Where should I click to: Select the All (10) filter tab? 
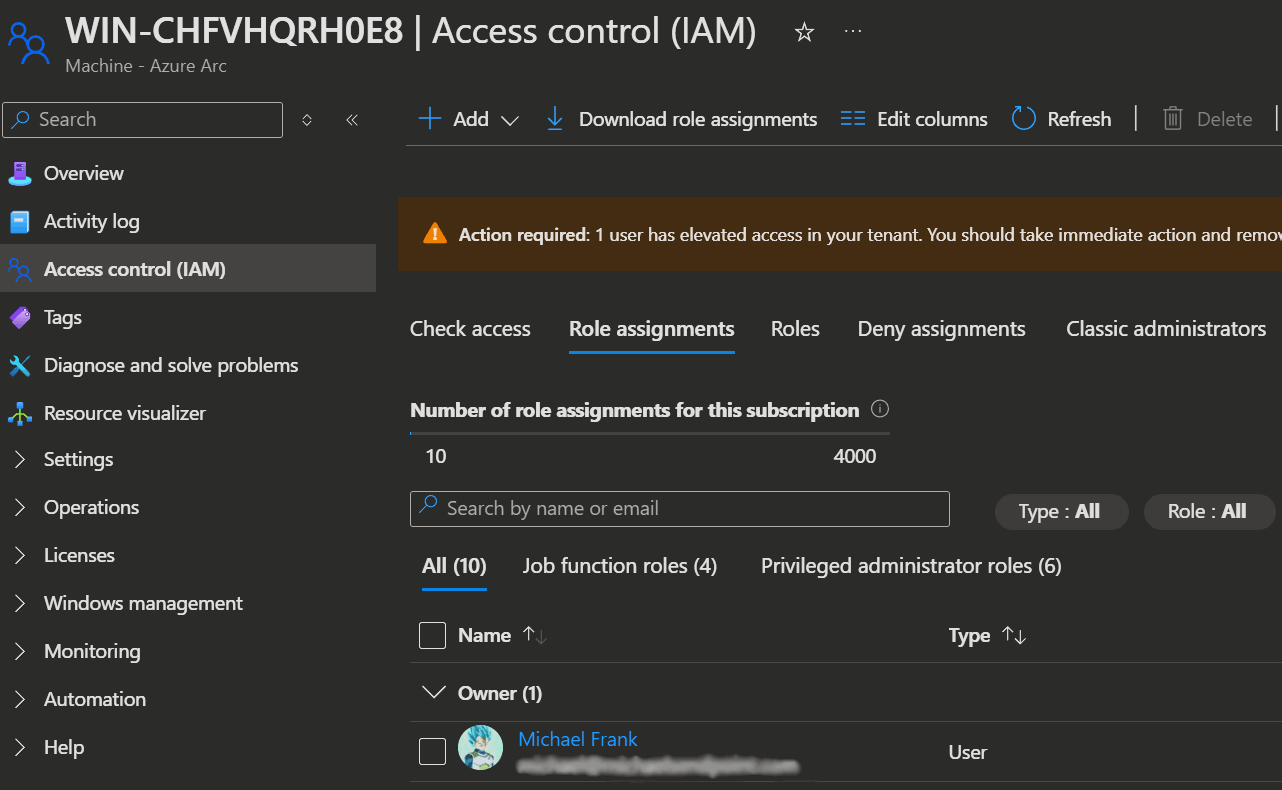pyautogui.click(x=454, y=566)
